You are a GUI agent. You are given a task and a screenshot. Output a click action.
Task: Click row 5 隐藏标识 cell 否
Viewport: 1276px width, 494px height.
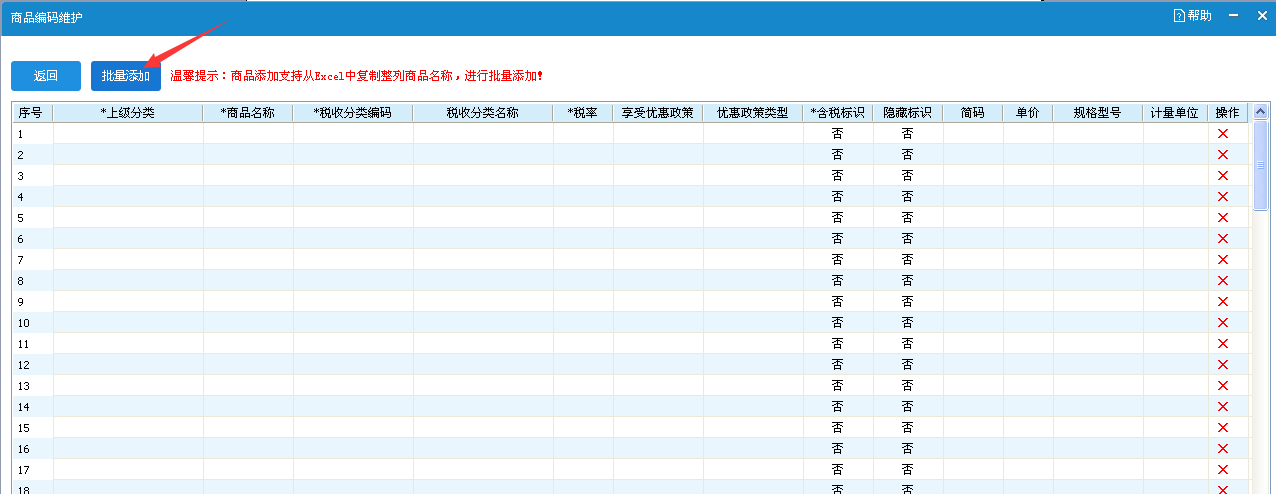point(908,218)
